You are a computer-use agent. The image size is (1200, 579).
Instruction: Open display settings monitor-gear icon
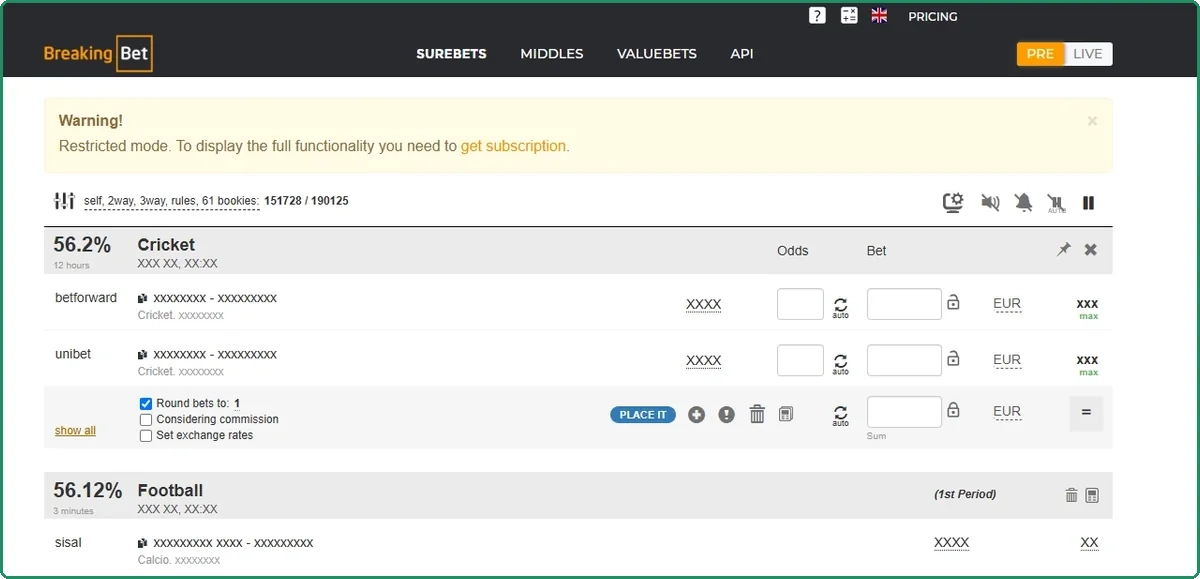coord(954,203)
